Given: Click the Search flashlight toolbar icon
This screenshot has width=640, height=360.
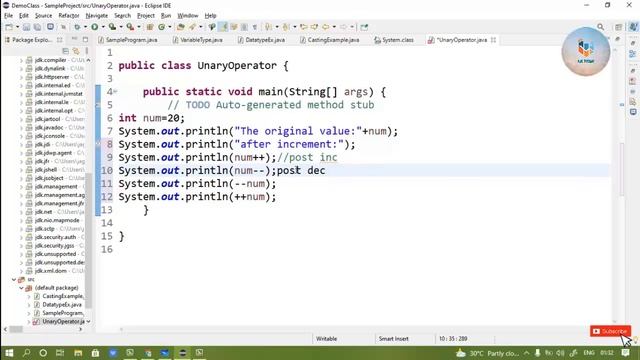Looking at the screenshot, I should [x=192, y=27].
